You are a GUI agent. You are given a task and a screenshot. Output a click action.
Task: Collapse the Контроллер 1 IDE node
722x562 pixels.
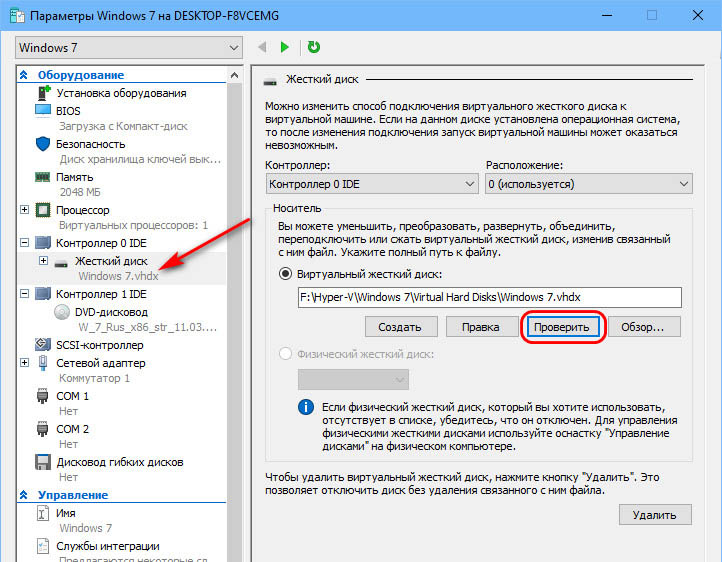25,294
